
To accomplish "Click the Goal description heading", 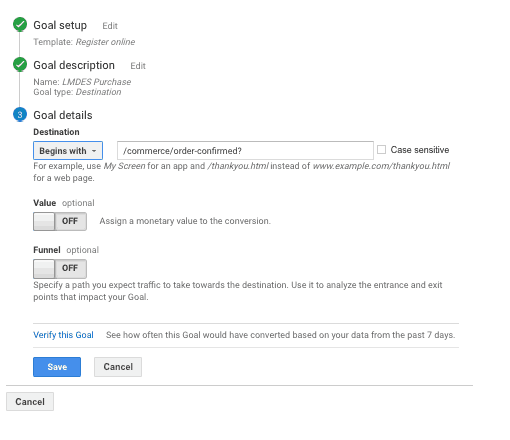I will pos(74,65).
